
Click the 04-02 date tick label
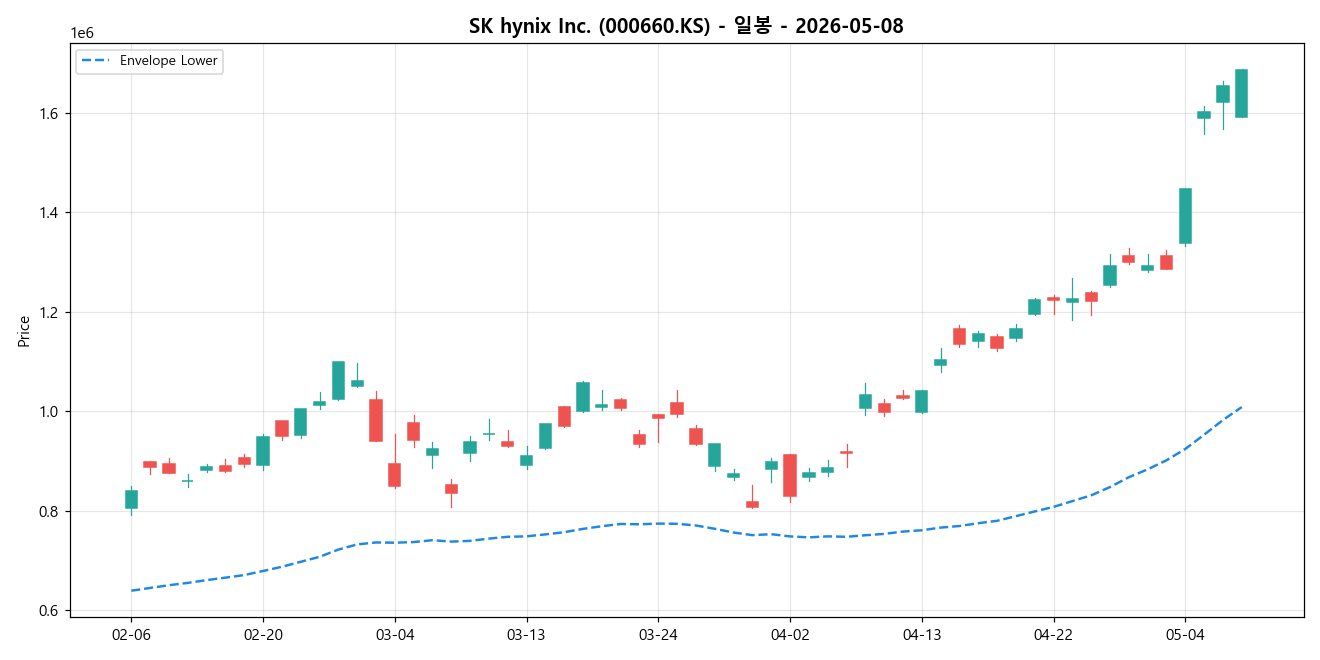(x=790, y=634)
